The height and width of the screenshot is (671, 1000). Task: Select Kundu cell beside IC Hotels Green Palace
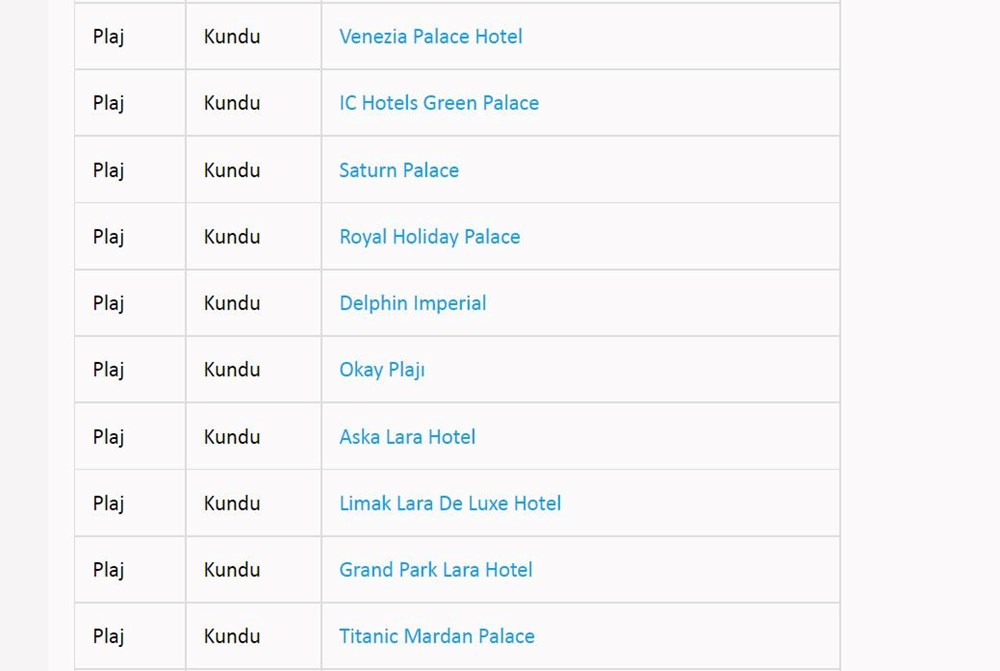click(x=232, y=103)
